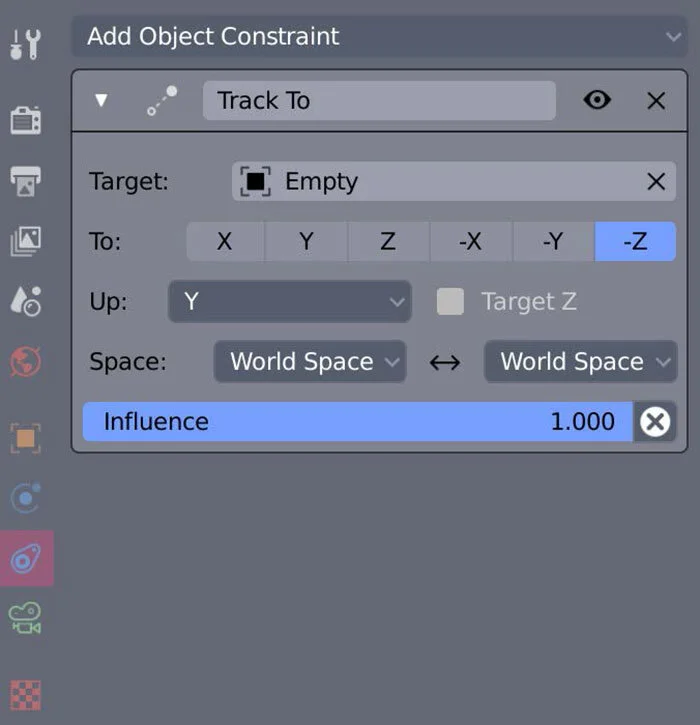The height and width of the screenshot is (725, 700).
Task: Toggle Track To constraint visibility eye
Action: 597,100
